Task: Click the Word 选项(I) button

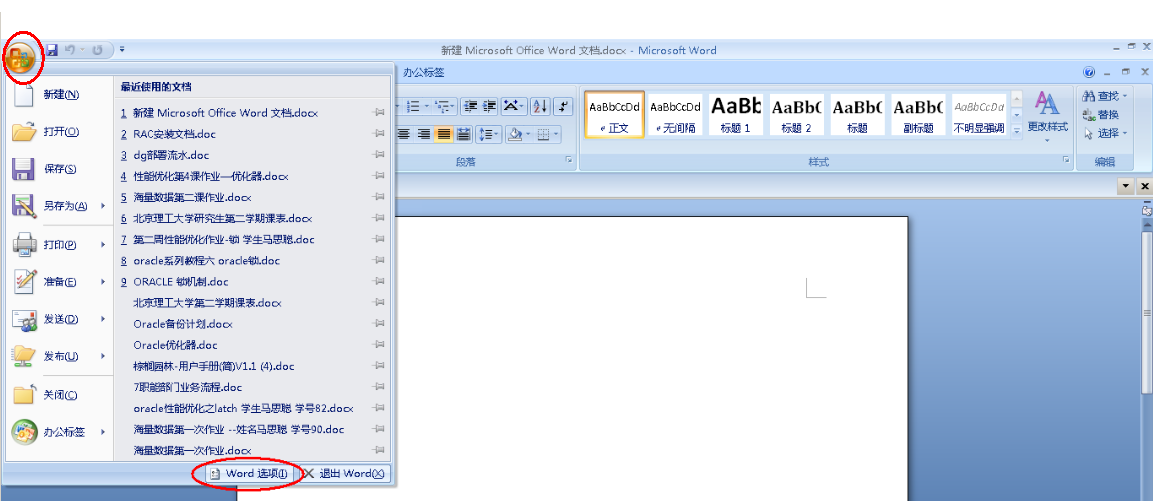Action: pos(250,474)
